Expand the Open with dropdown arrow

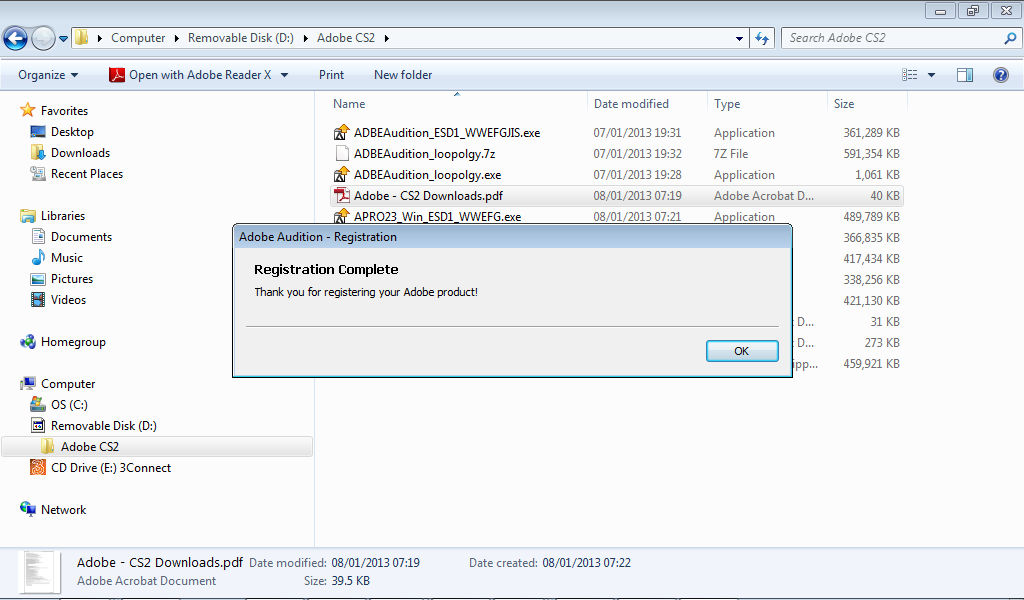pos(285,75)
